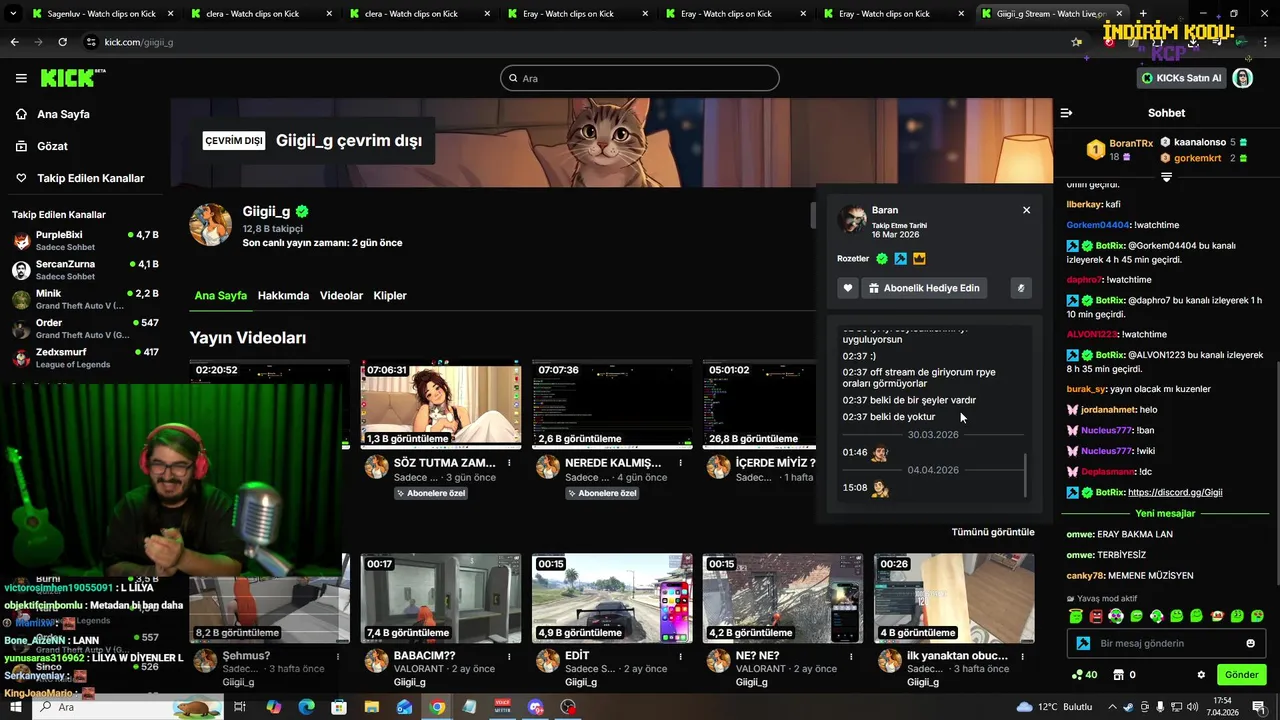The width and height of the screenshot is (1280, 720).
Task: Click Tümünü görüntüle link
Action: [993, 532]
